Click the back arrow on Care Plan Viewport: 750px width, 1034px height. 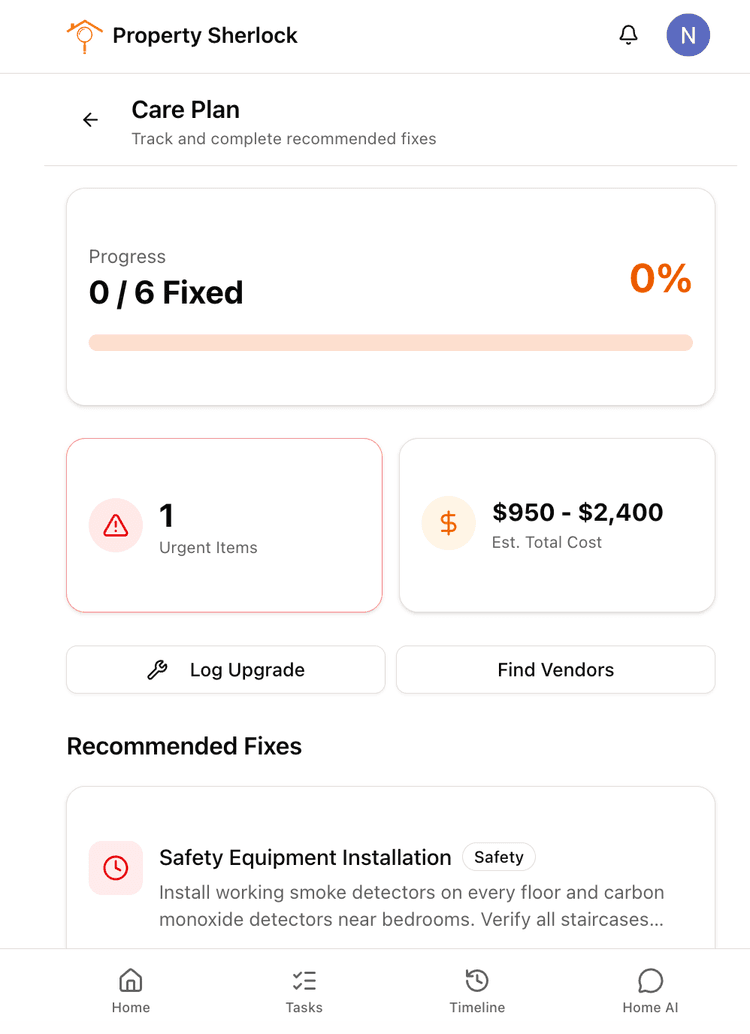90,119
